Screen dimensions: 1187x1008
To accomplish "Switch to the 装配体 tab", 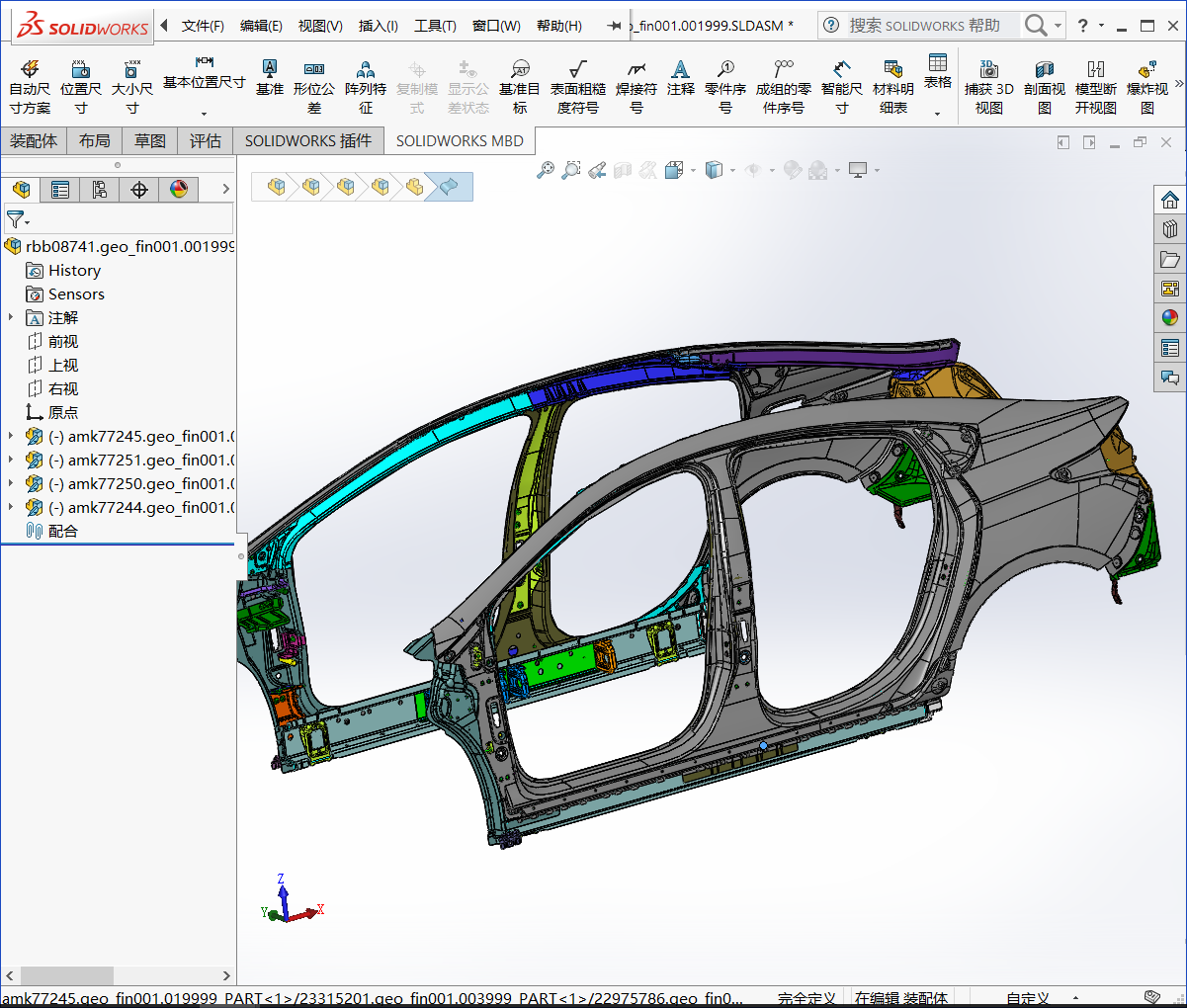I will point(34,141).
